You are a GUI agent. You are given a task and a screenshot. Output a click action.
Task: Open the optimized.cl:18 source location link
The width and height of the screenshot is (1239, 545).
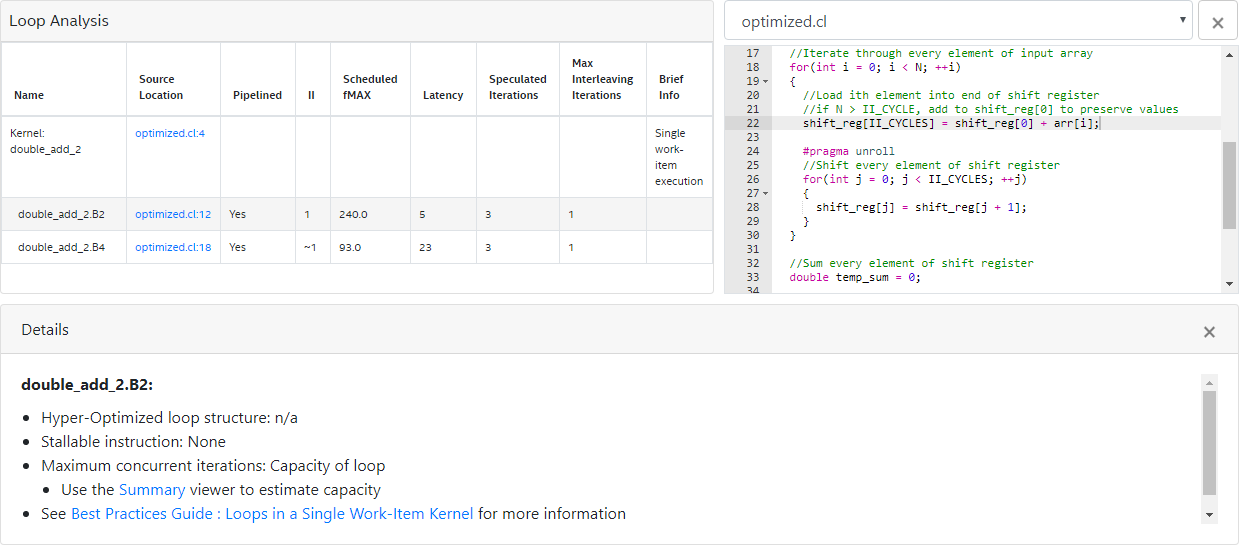pos(173,247)
